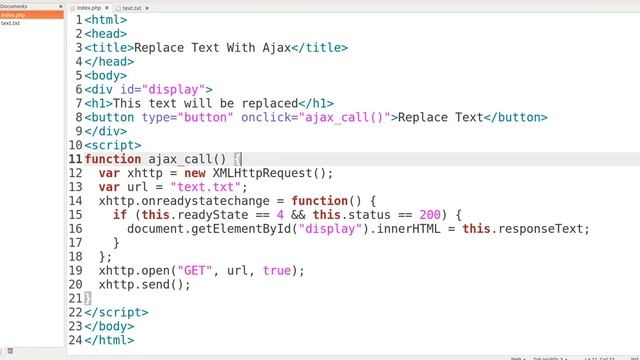This screenshot has height=360, width=640.
Task: Click the </div> tag on line 9
Action: pyautogui.click(x=106, y=131)
